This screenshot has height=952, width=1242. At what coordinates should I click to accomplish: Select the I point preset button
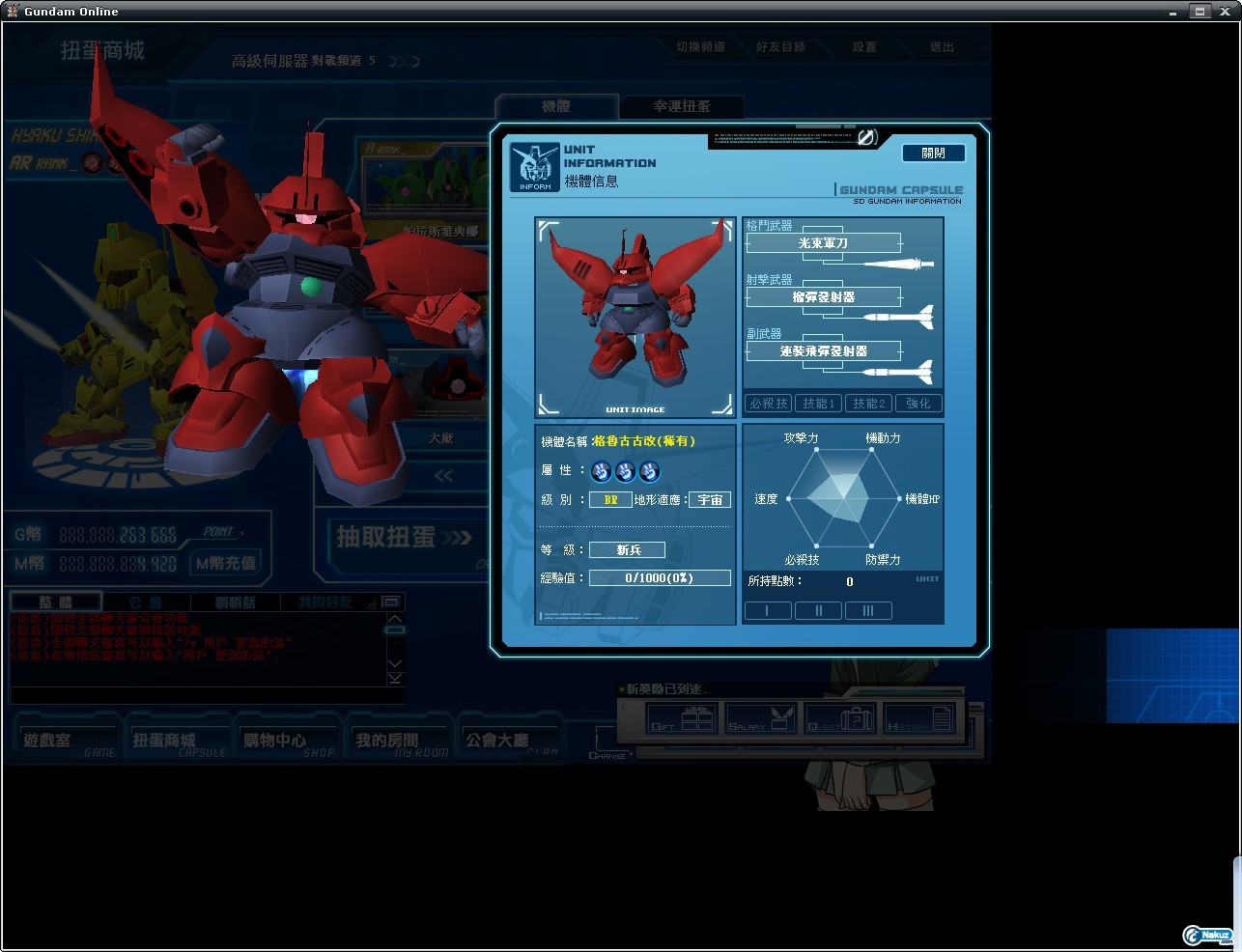click(x=768, y=610)
